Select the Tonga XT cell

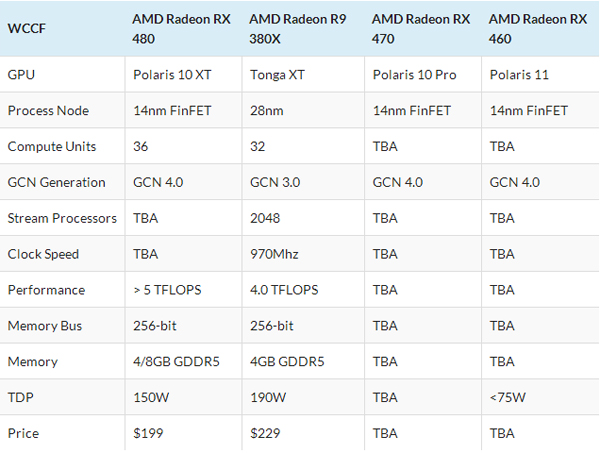click(276, 74)
